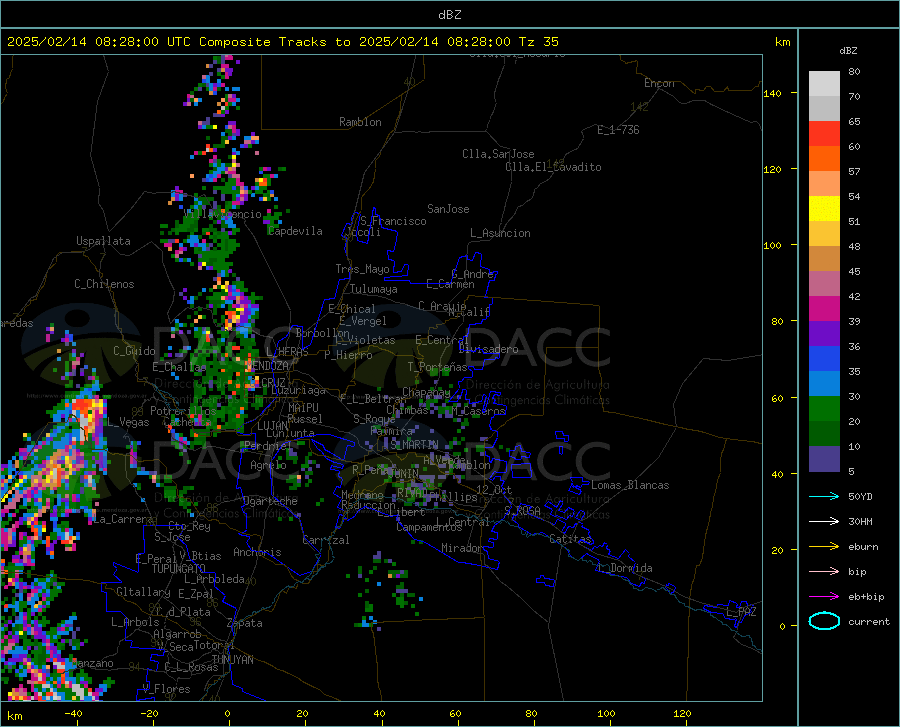Click the 'E_Carmen' map label
Screen dimensions: 900x727
click(x=450, y=284)
